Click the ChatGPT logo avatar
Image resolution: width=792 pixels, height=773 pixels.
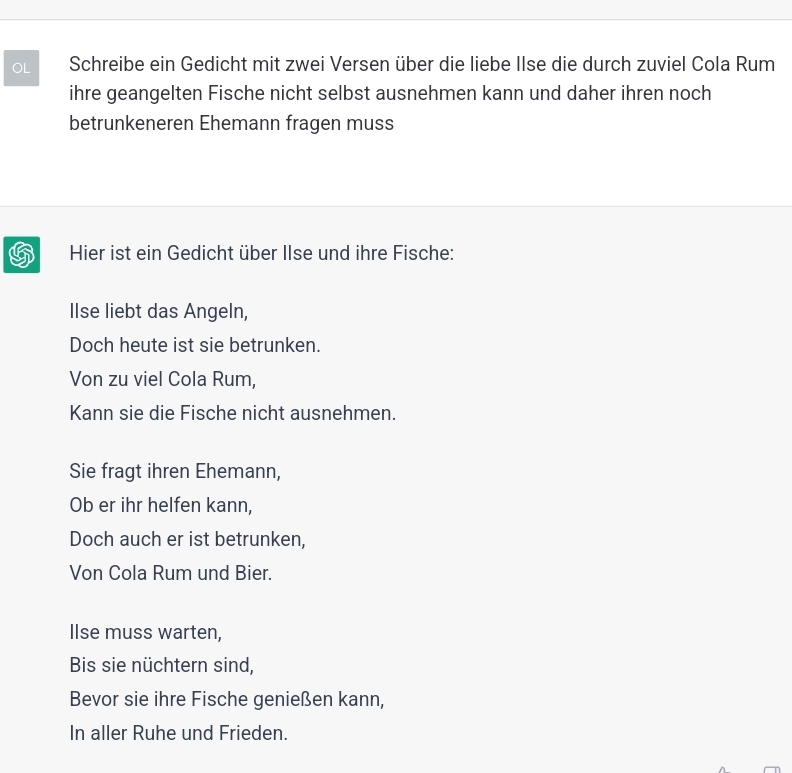pyautogui.click(x=21, y=255)
